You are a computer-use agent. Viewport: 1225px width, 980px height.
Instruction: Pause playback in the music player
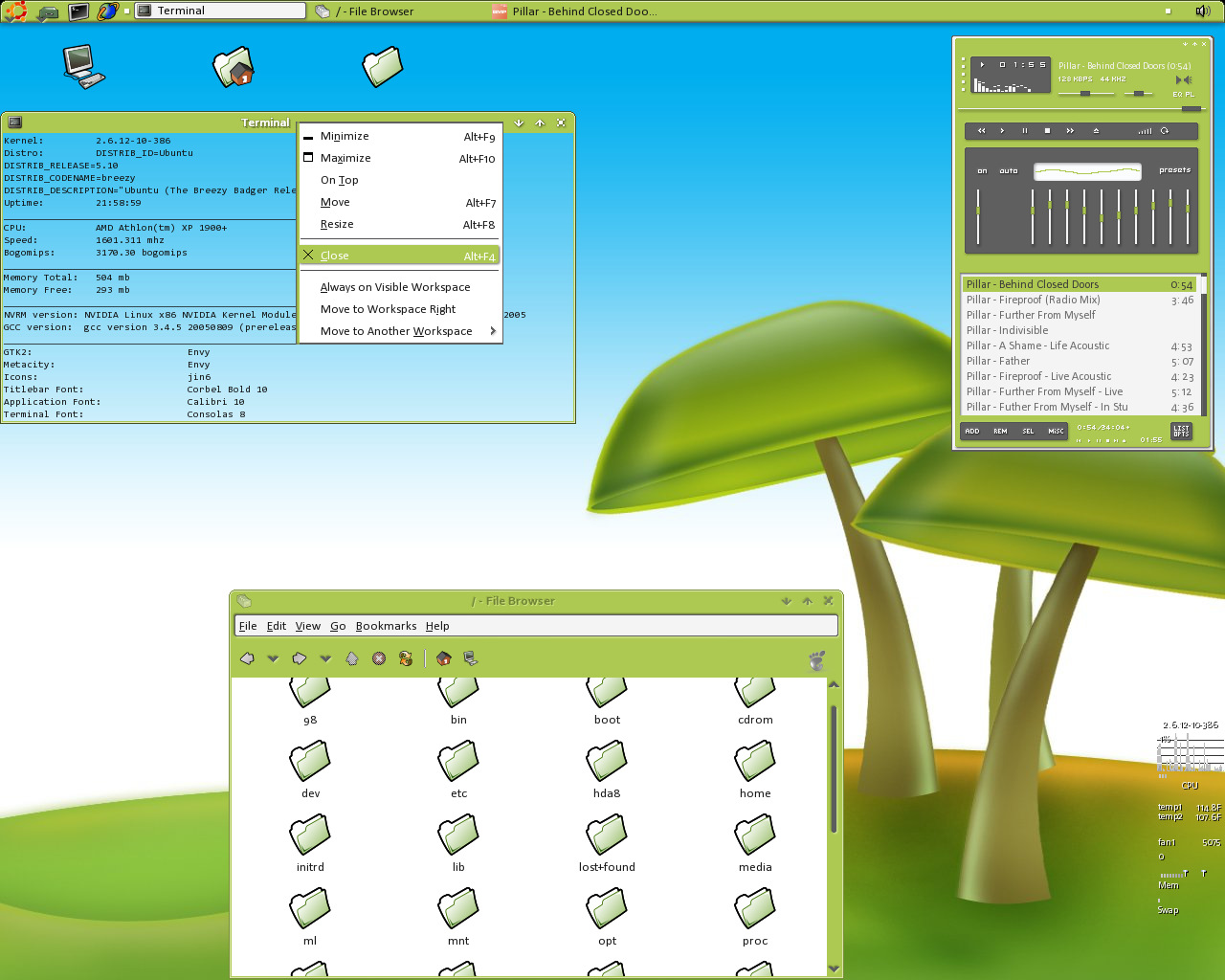click(x=1025, y=130)
